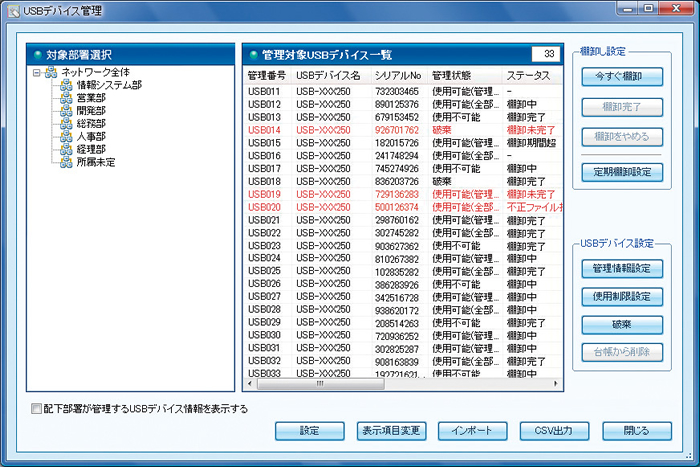This screenshot has width=700, height=467.
Task: Sort list by シリアルNo column header
Action: point(396,75)
